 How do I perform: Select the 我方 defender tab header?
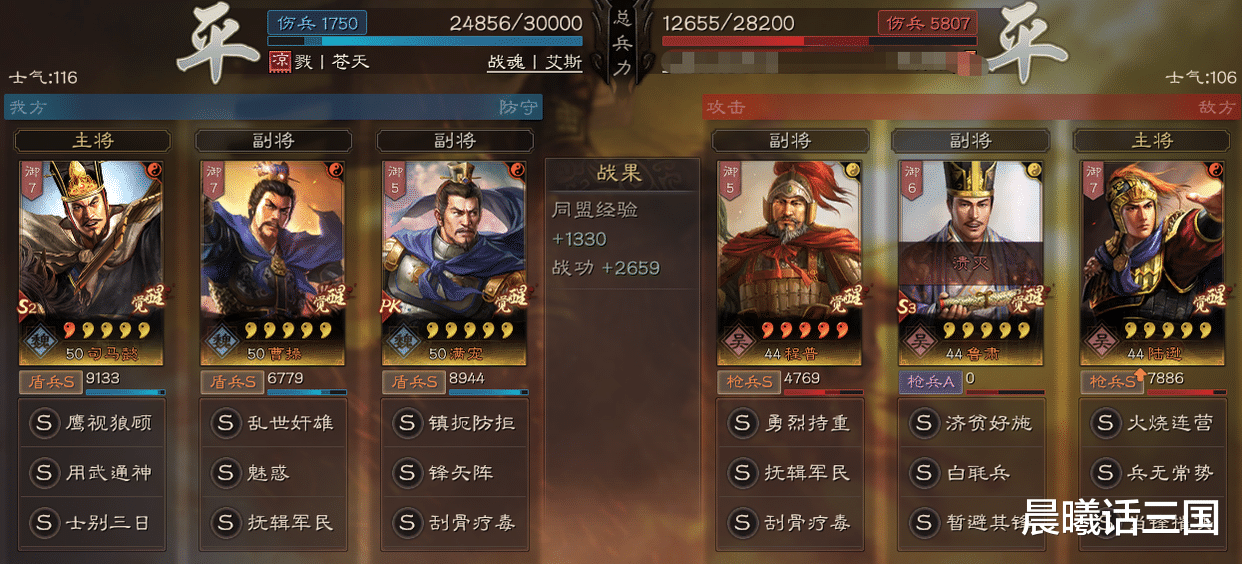tap(273, 107)
